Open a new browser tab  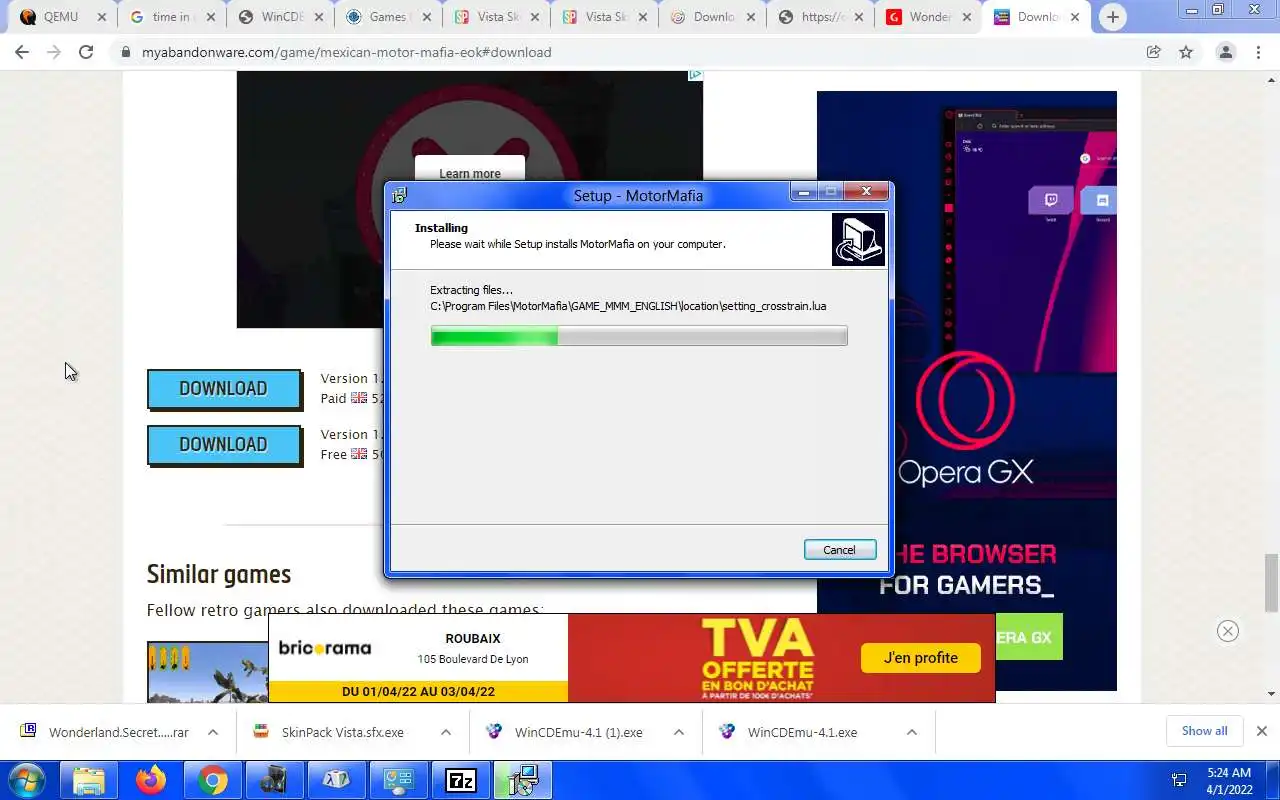point(1112,17)
